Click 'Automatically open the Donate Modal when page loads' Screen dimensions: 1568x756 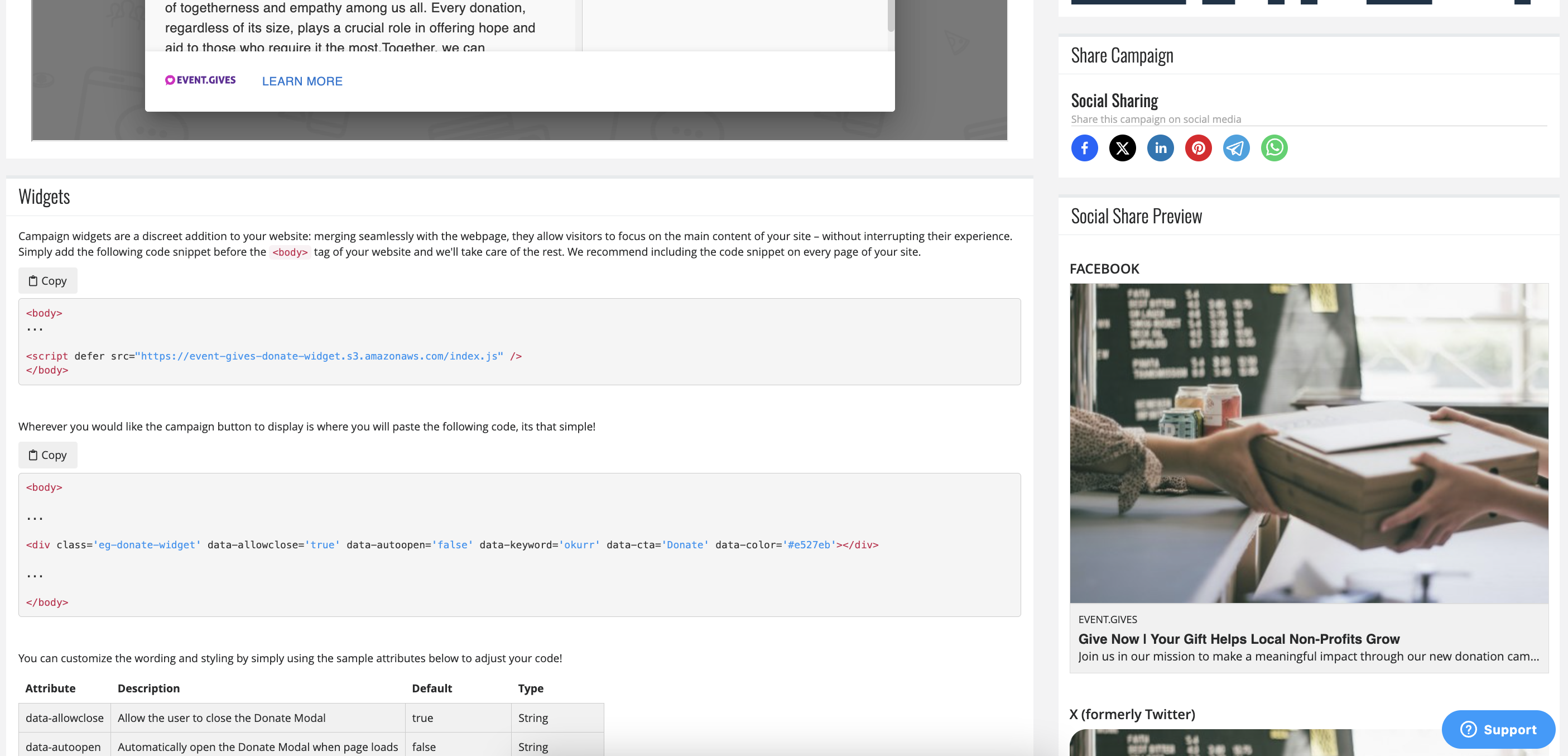257,747
